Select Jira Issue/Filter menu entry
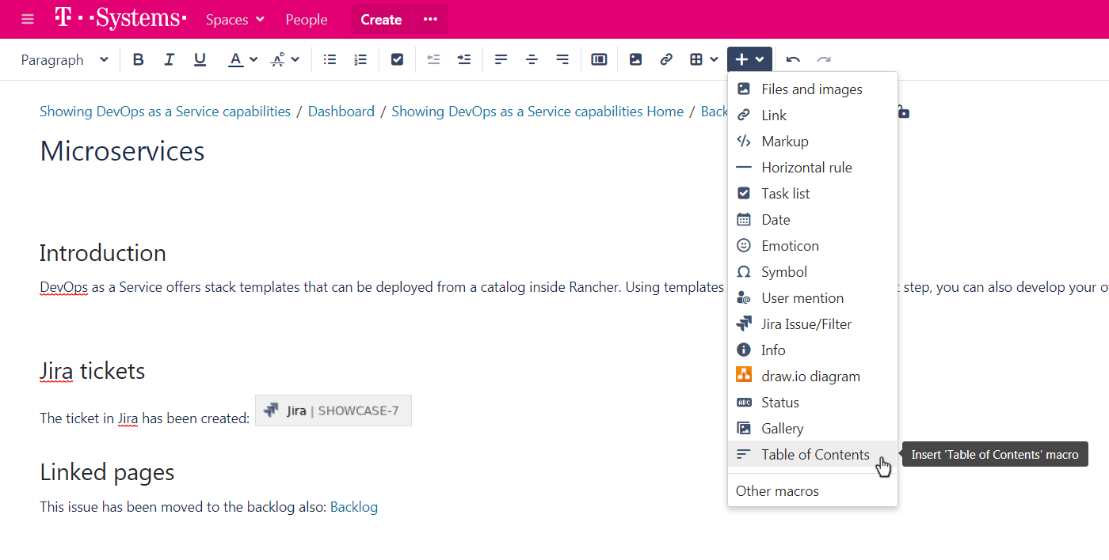Screen dimensions: 1109x560 pos(813,325)
